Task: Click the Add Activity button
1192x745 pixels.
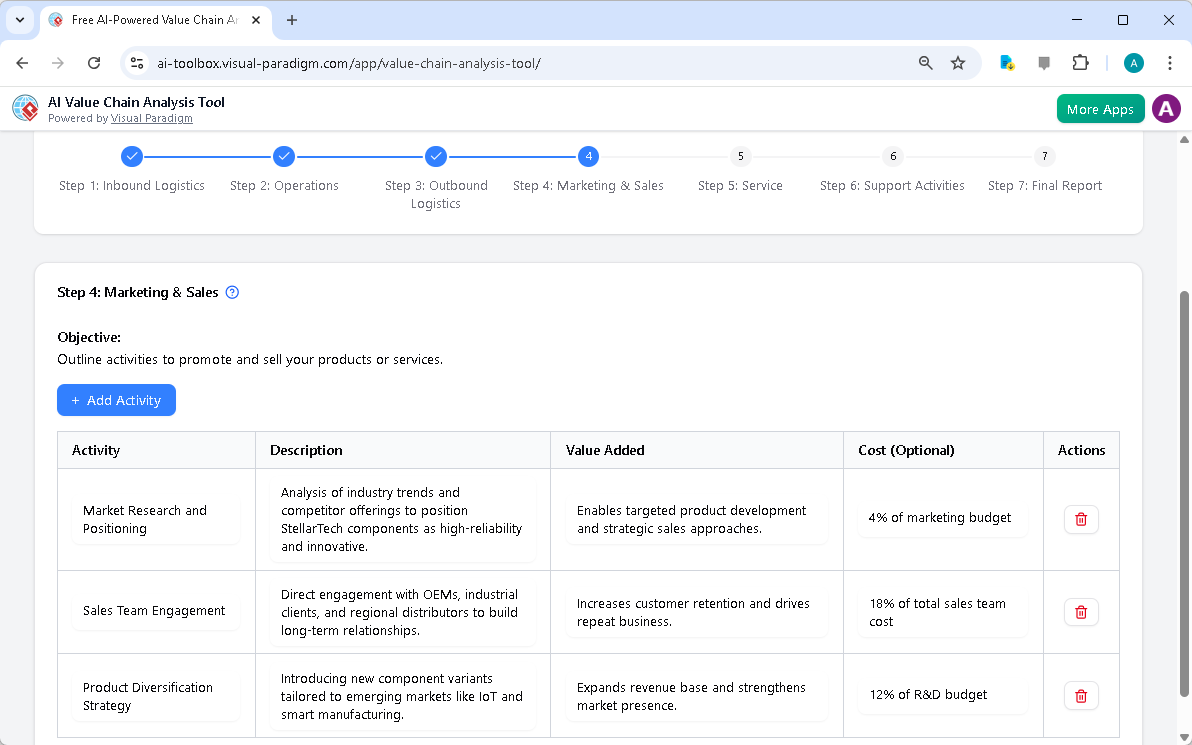Action: [116, 400]
